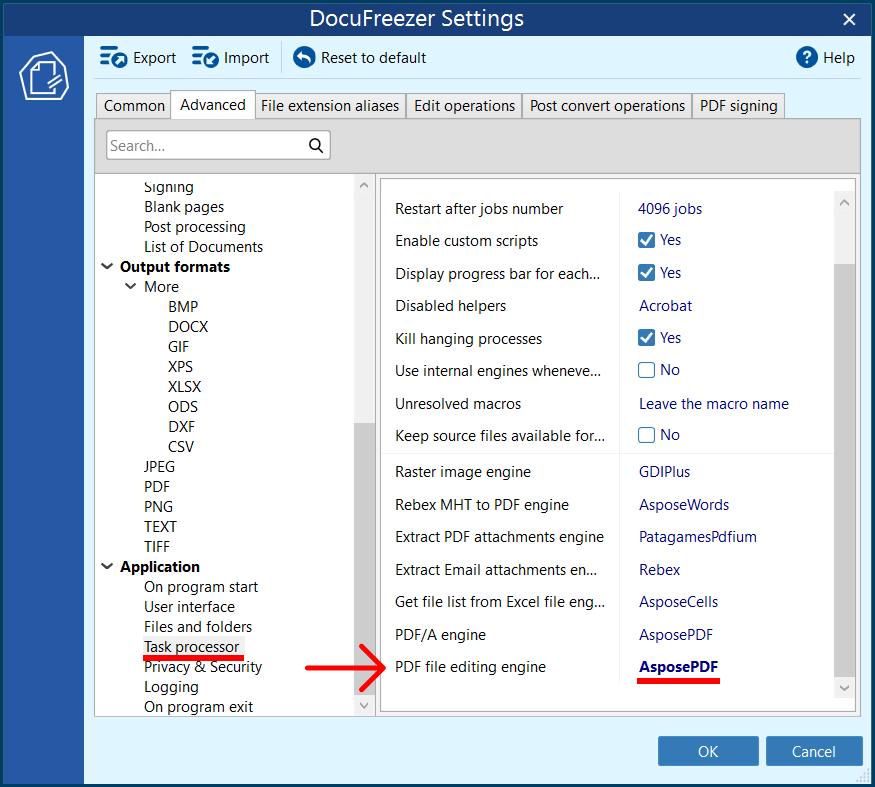The image size is (875, 787).
Task: Change PDF file editing engine value
Action: point(679,667)
